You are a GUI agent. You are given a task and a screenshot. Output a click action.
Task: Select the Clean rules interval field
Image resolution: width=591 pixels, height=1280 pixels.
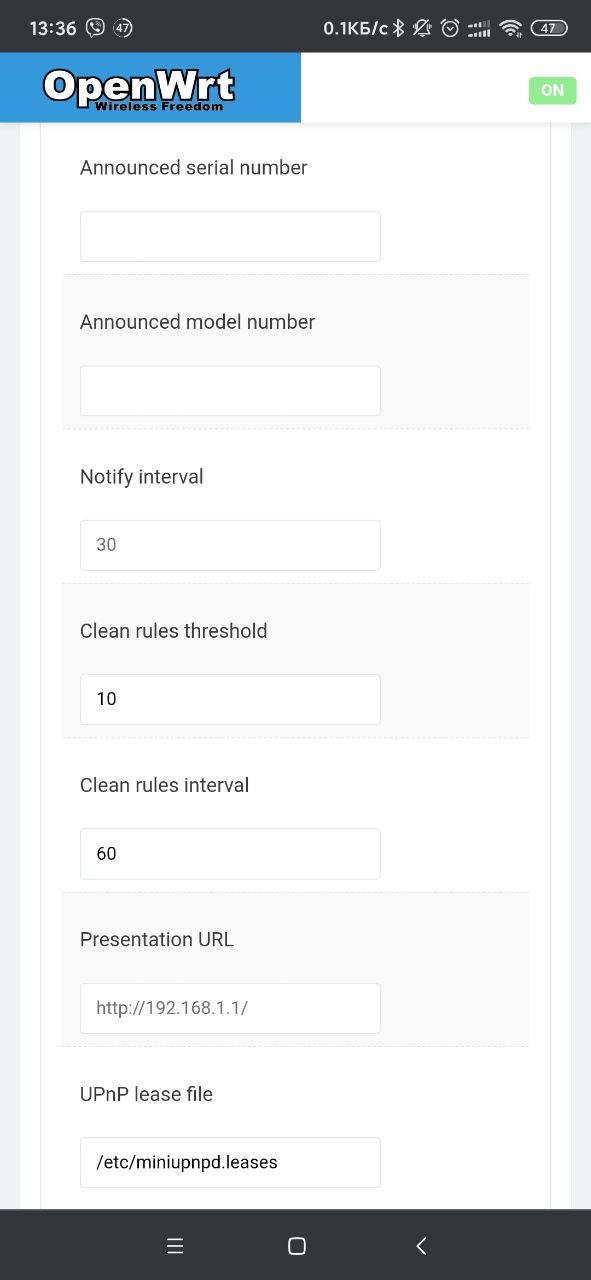coord(230,853)
